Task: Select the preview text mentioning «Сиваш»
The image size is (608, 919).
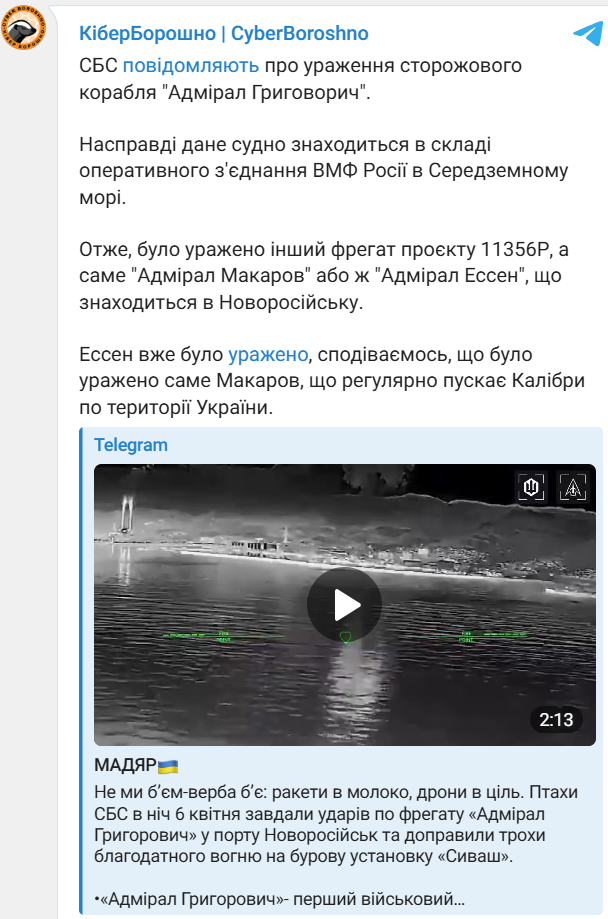Action: click(x=336, y=824)
